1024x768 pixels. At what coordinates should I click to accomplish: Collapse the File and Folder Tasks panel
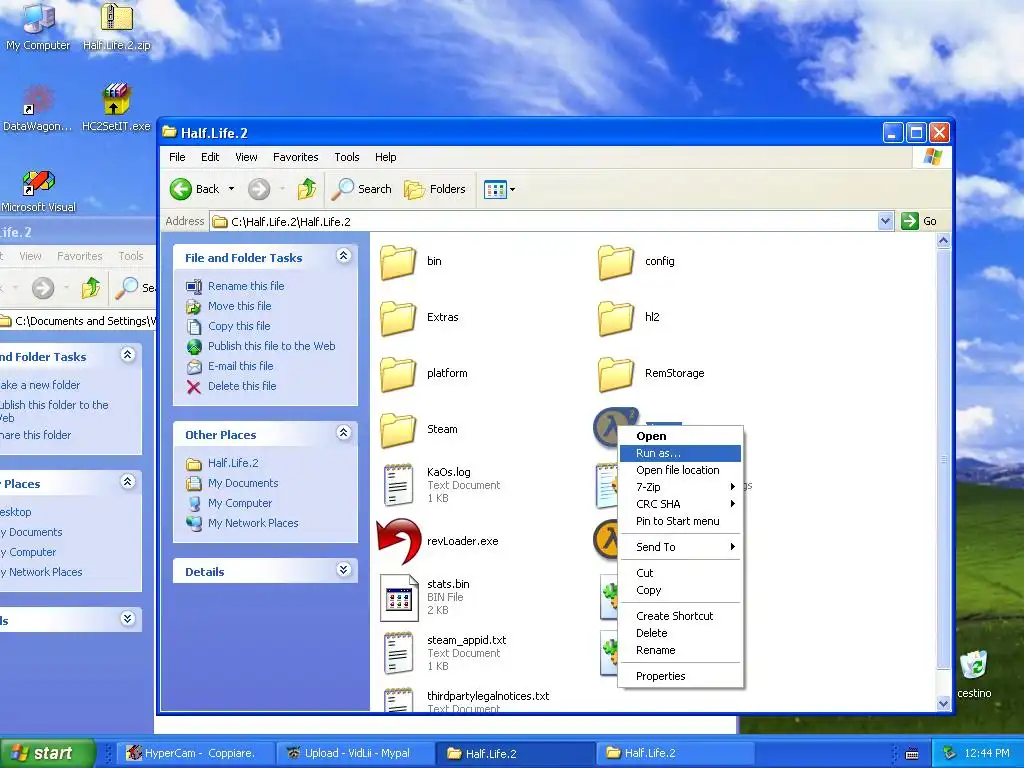point(344,256)
